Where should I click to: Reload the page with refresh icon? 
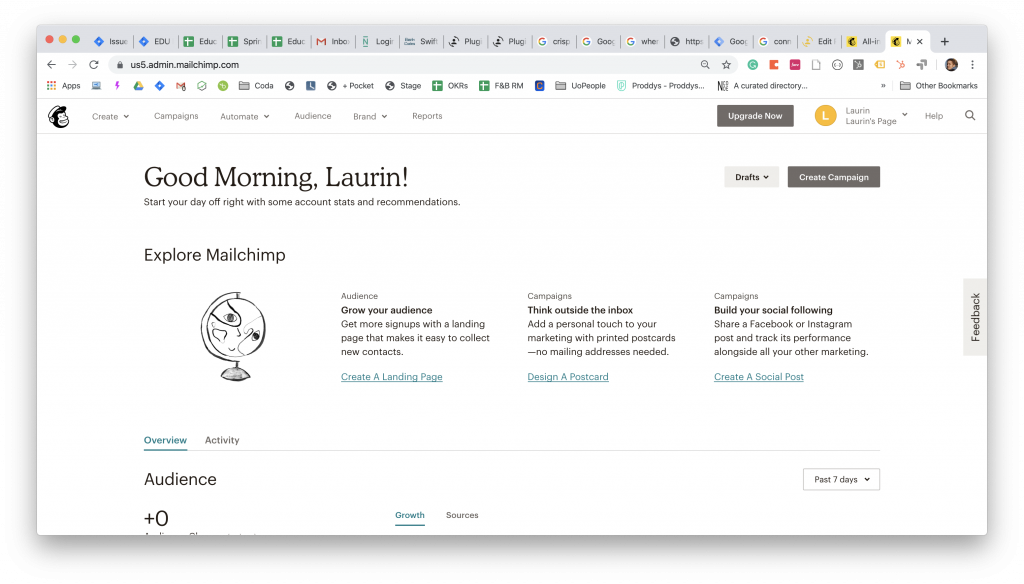[x=94, y=65]
